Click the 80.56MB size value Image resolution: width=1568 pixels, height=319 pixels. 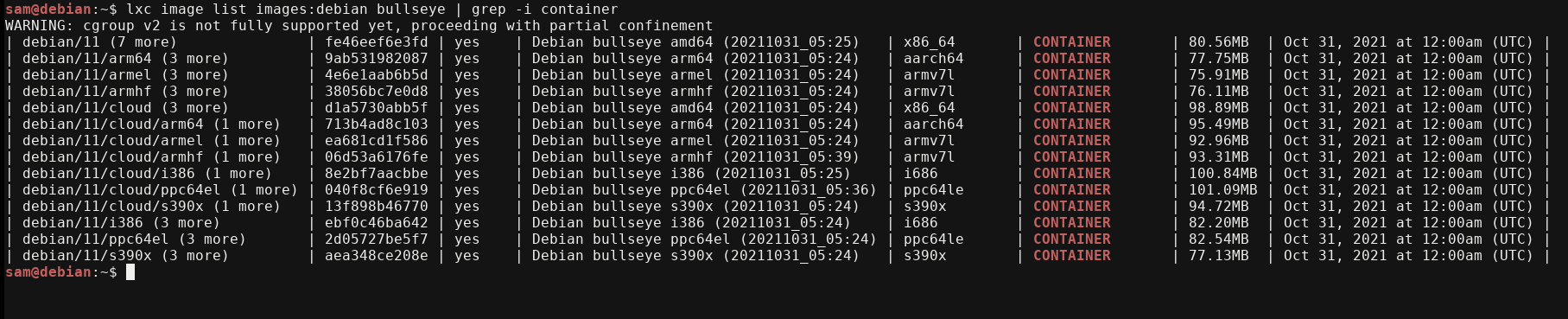[1218, 41]
